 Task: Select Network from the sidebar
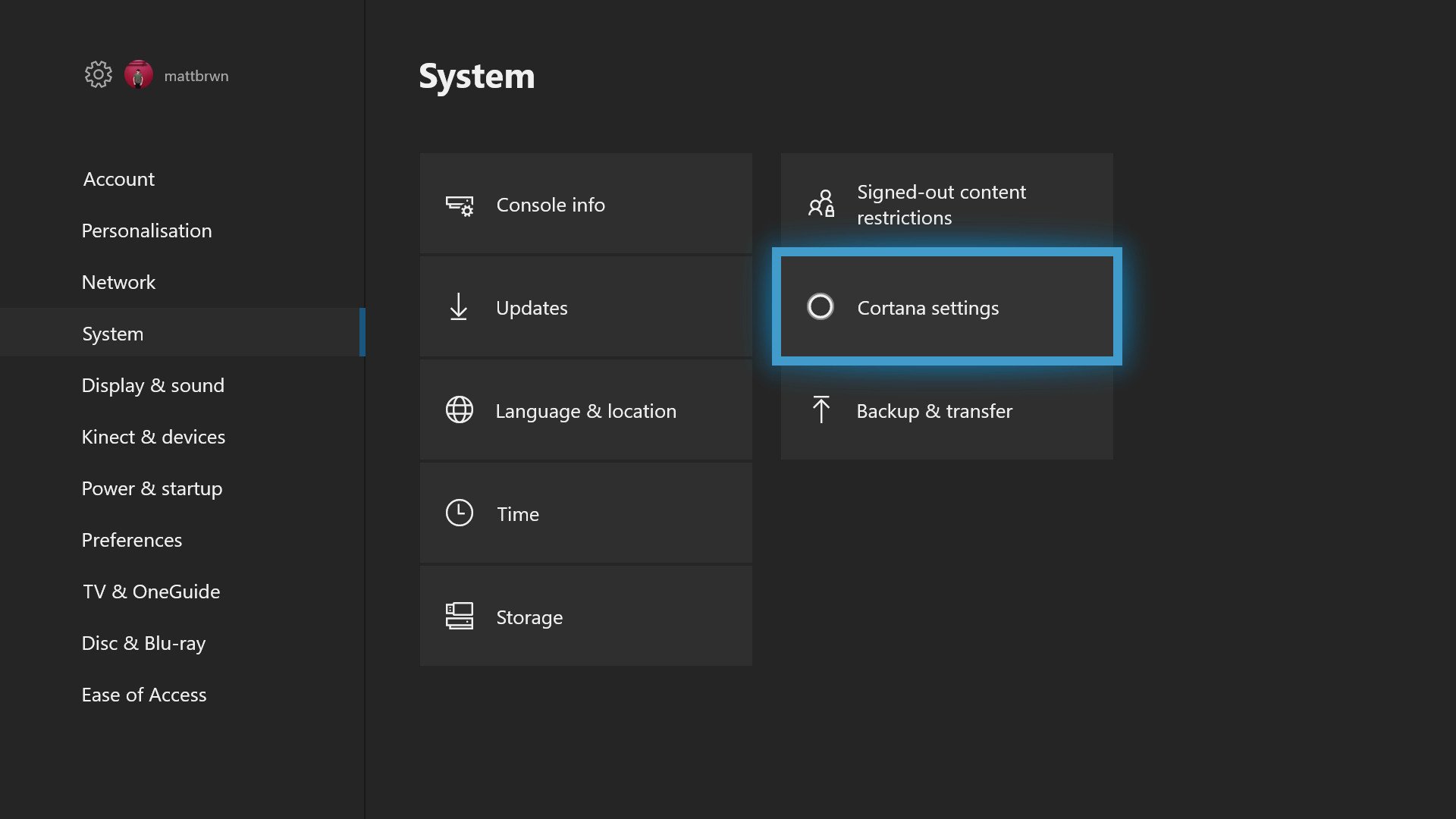pos(118,282)
